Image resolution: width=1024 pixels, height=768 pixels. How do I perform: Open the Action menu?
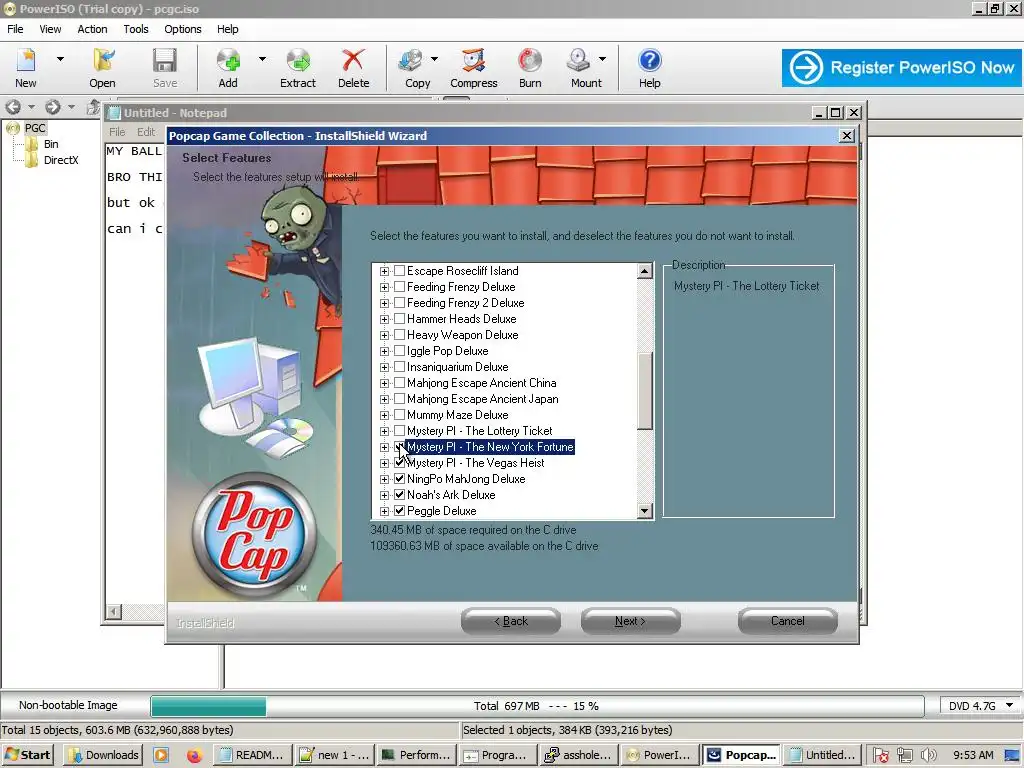pyautogui.click(x=92, y=29)
